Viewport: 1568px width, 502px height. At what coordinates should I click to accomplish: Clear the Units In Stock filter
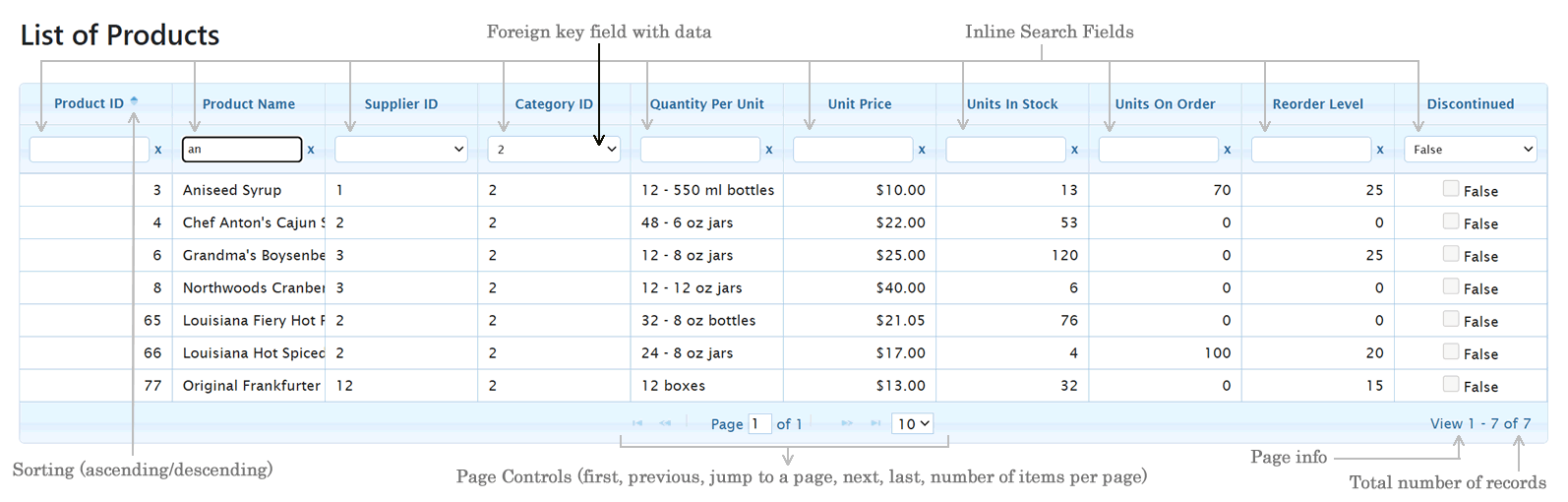click(x=1074, y=150)
